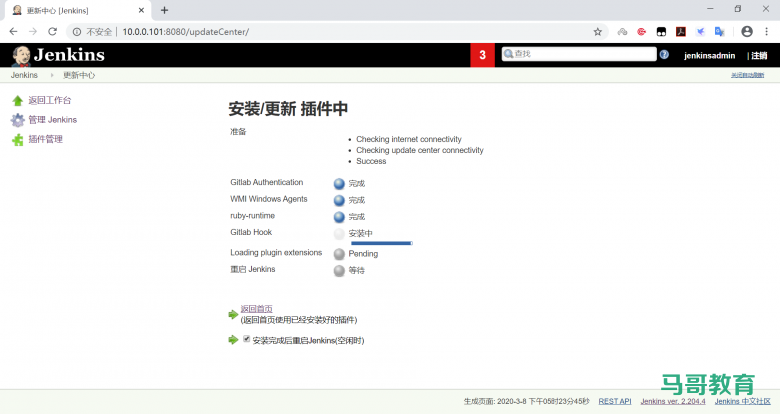The image size is (780, 414).
Task: Click the browser address bar URL
Action: coord(186,32)
